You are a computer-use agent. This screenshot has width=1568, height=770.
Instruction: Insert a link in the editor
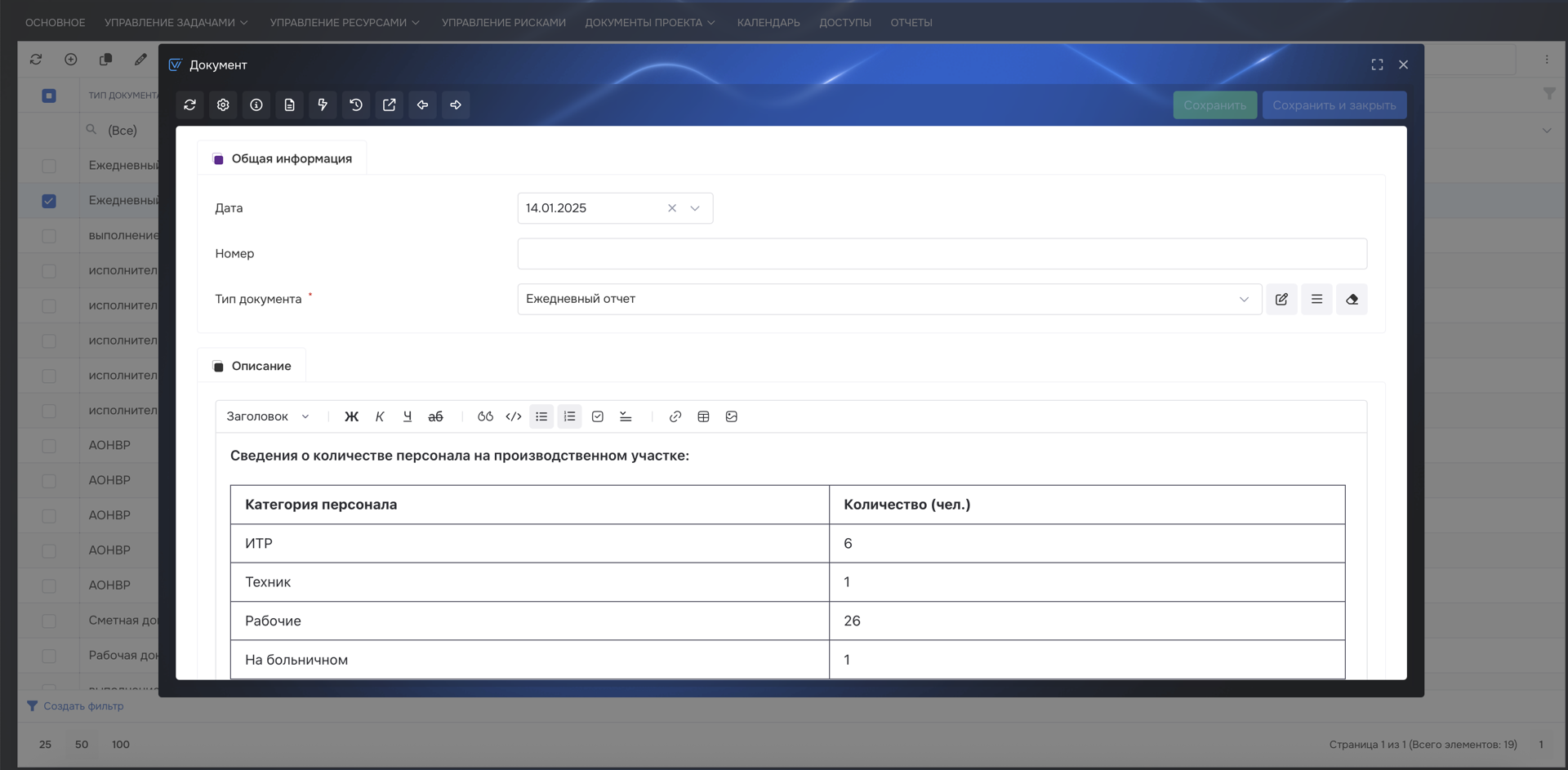click(675, 416)
